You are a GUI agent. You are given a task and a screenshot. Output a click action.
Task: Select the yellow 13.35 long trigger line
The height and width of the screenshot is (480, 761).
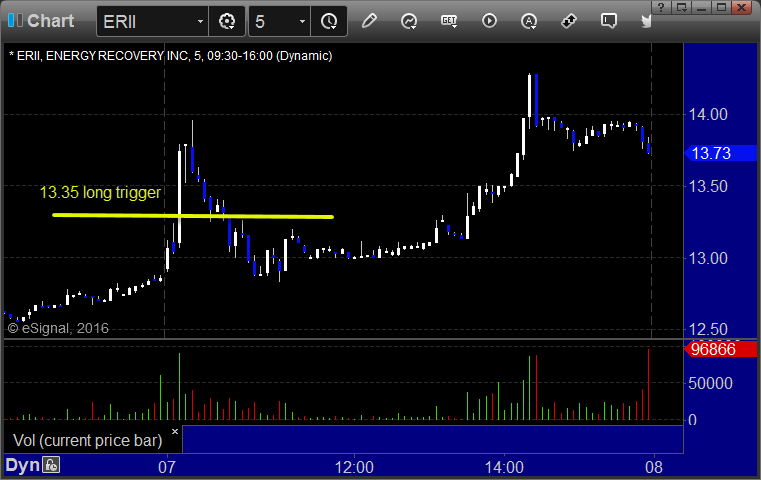click(193, 215)
